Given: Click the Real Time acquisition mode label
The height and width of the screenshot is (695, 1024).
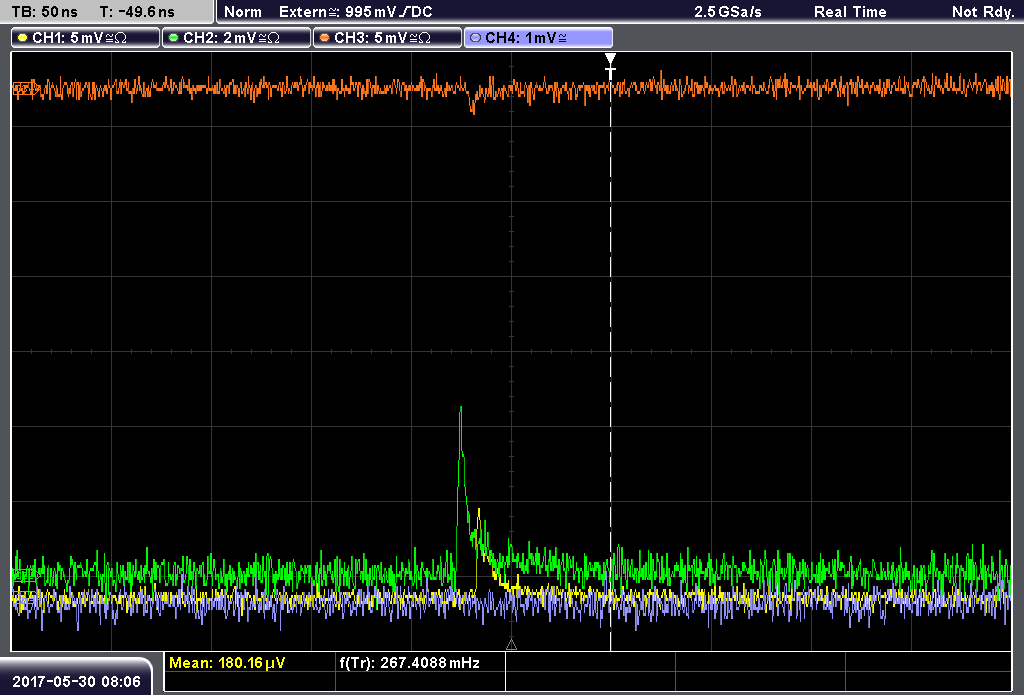Looking at the screenshot, I should (x=850, y=12).
